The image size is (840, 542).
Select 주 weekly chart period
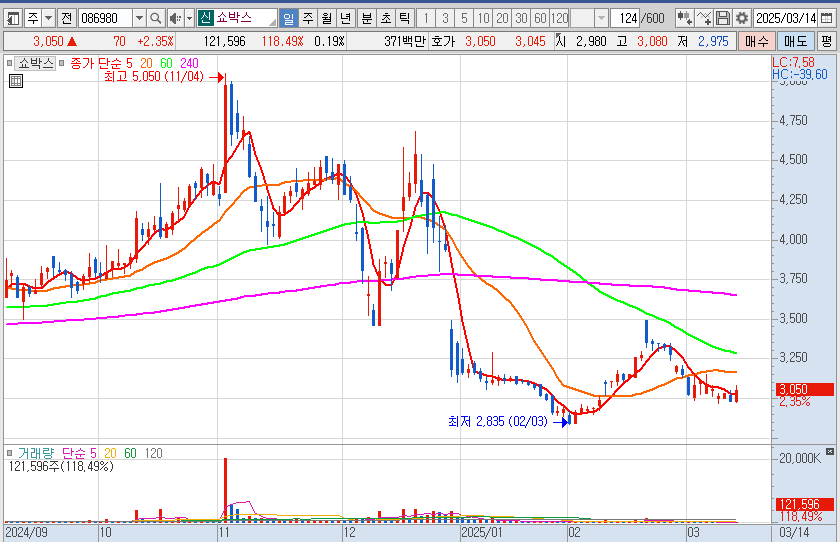[x=308, y=19]
